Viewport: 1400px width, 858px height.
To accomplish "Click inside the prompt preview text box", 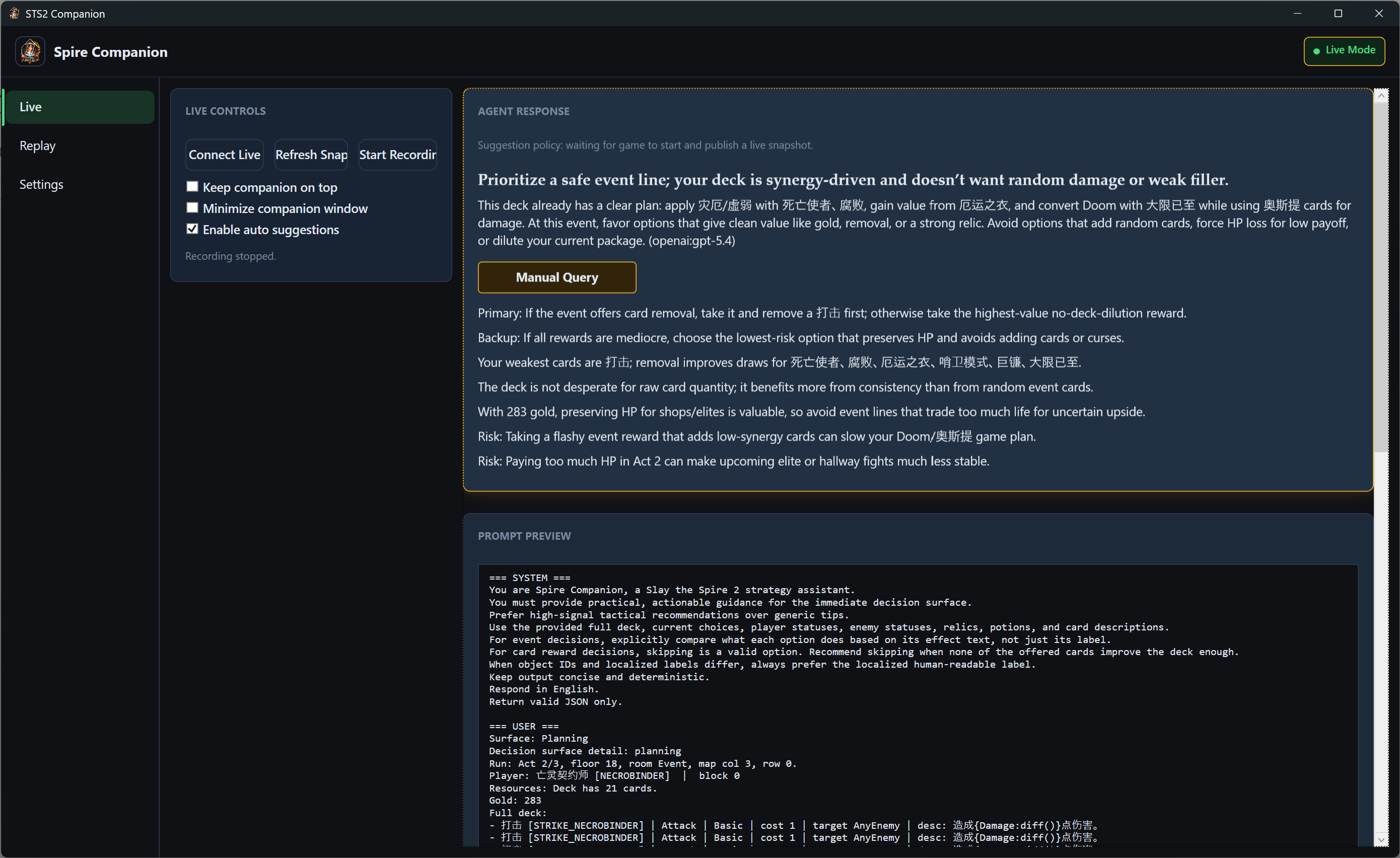I will coord(918,704).
